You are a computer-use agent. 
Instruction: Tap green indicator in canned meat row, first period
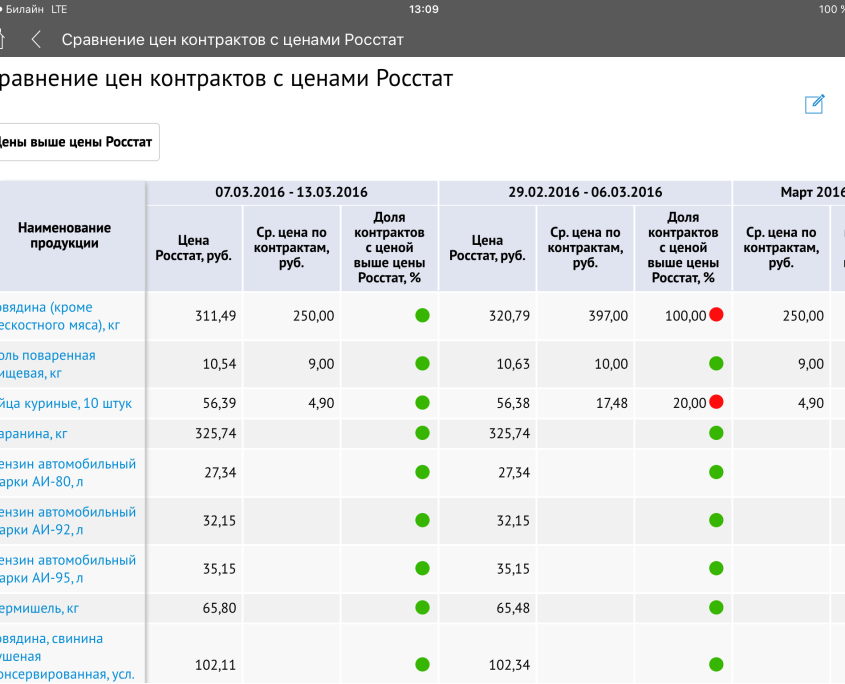click(422, 664)
